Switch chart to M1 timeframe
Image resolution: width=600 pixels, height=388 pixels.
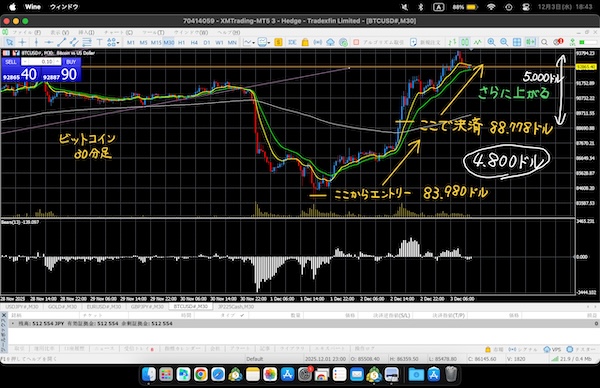coord(130,42)
